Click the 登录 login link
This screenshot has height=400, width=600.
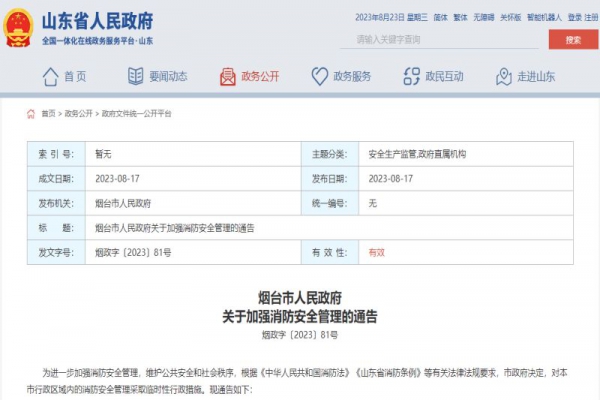pos(574,17)
